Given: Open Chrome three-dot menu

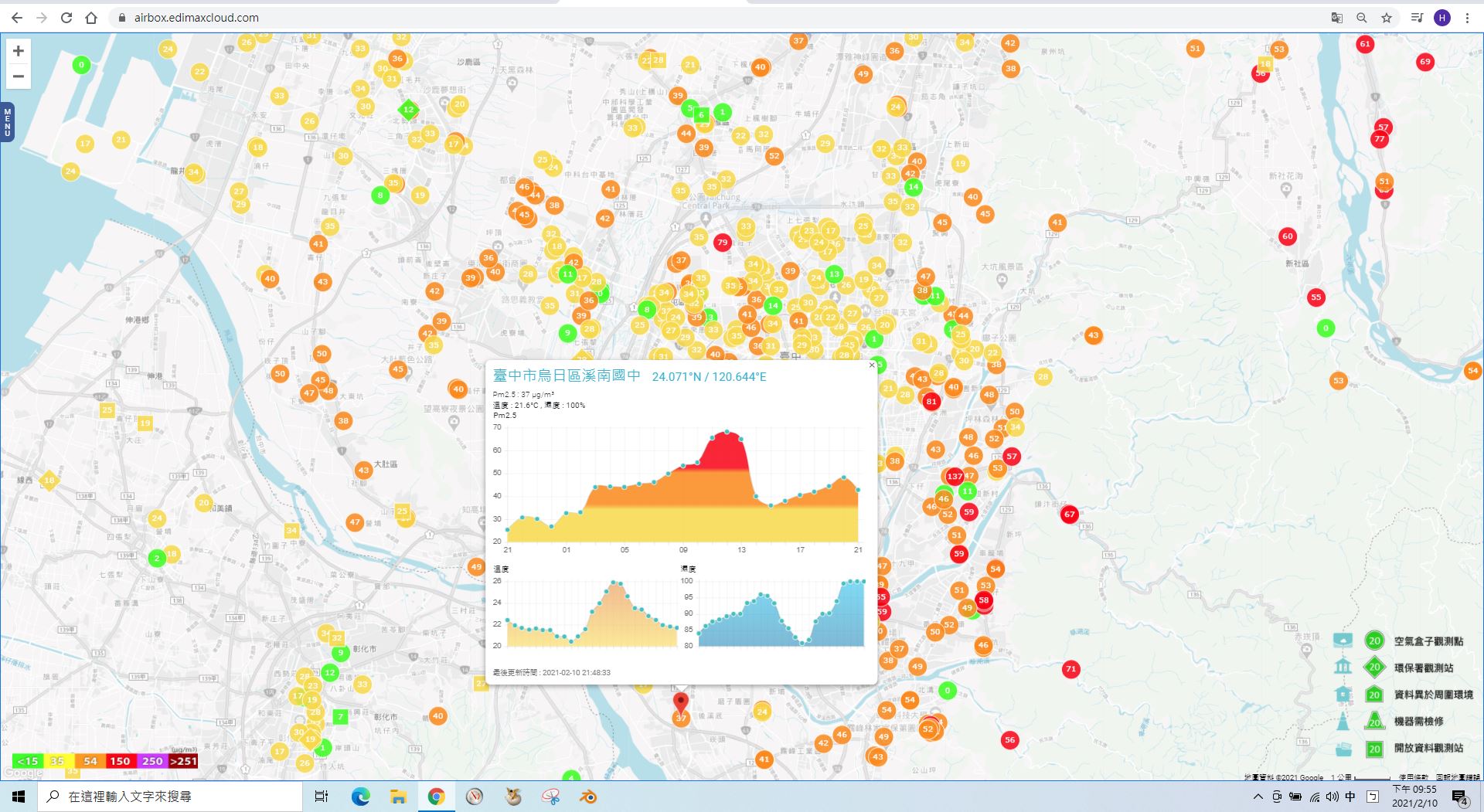Looking at the screenshot, I should coord(1467,18).
